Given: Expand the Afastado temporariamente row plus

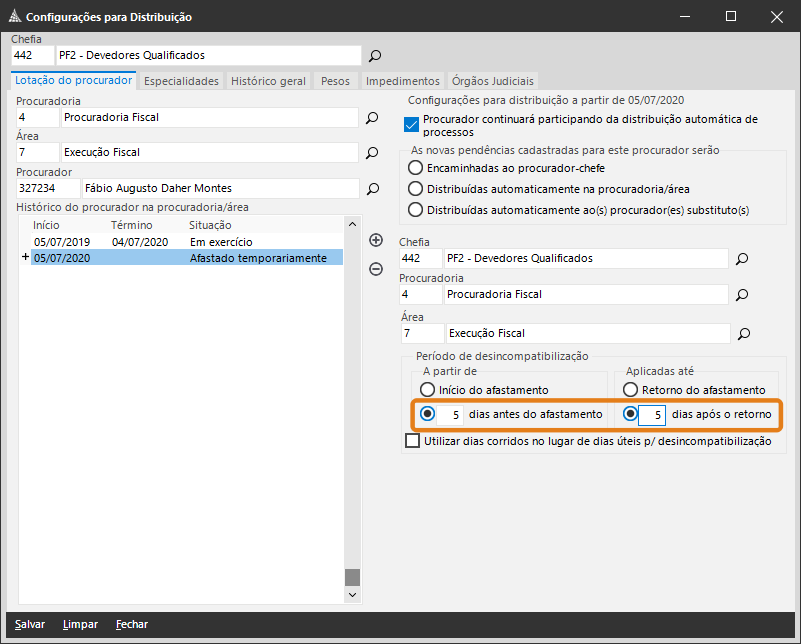Looking at the screenshot, I should 25,257.
